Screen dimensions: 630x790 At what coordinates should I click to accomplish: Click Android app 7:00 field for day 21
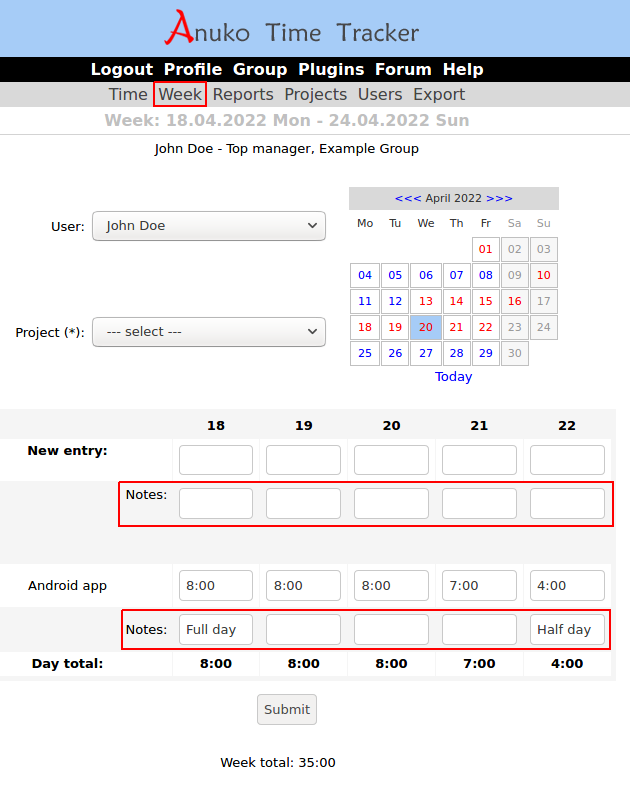pos(479,585)
